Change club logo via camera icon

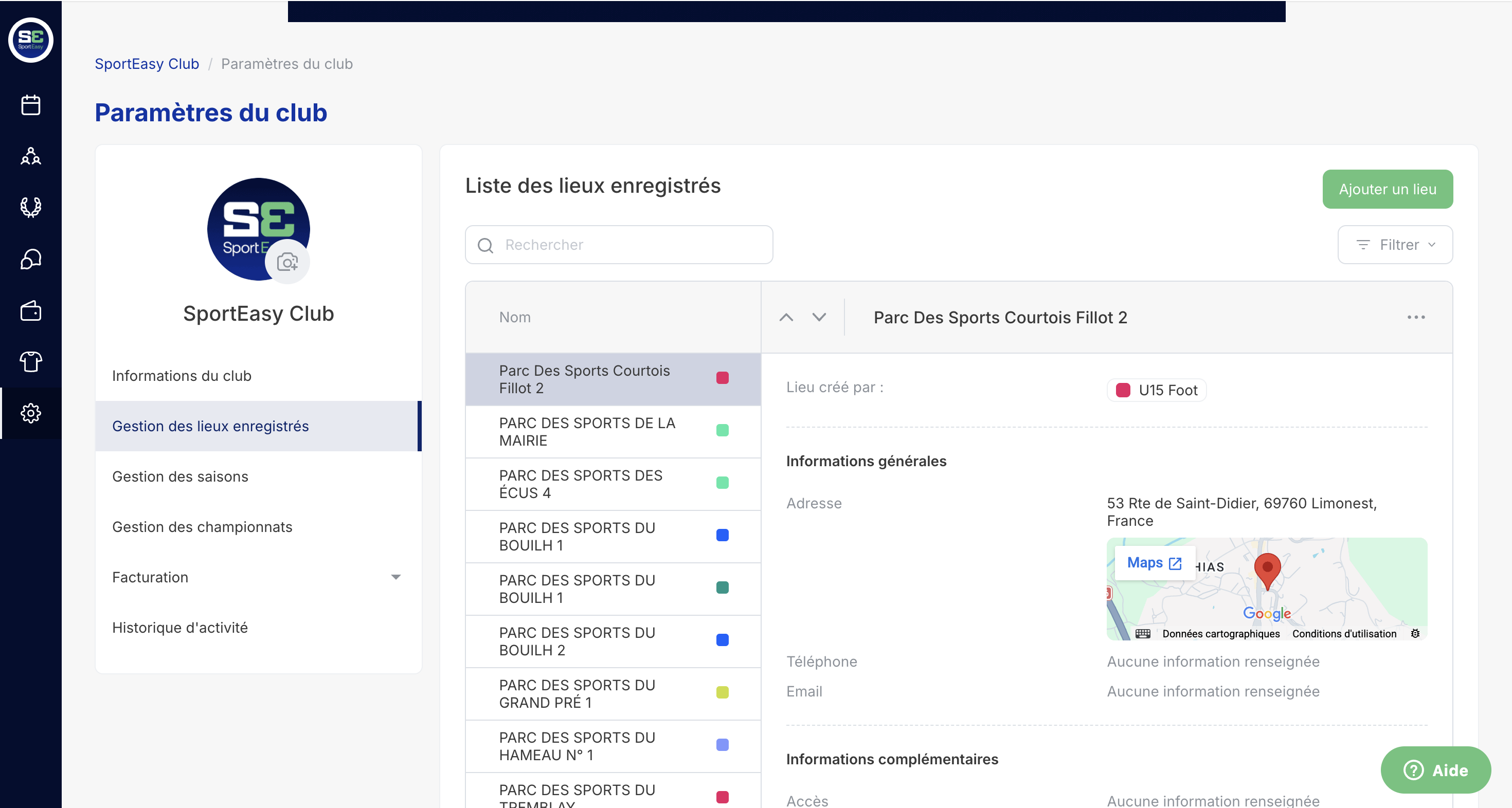pyautogui.click(x=287, y=262)
